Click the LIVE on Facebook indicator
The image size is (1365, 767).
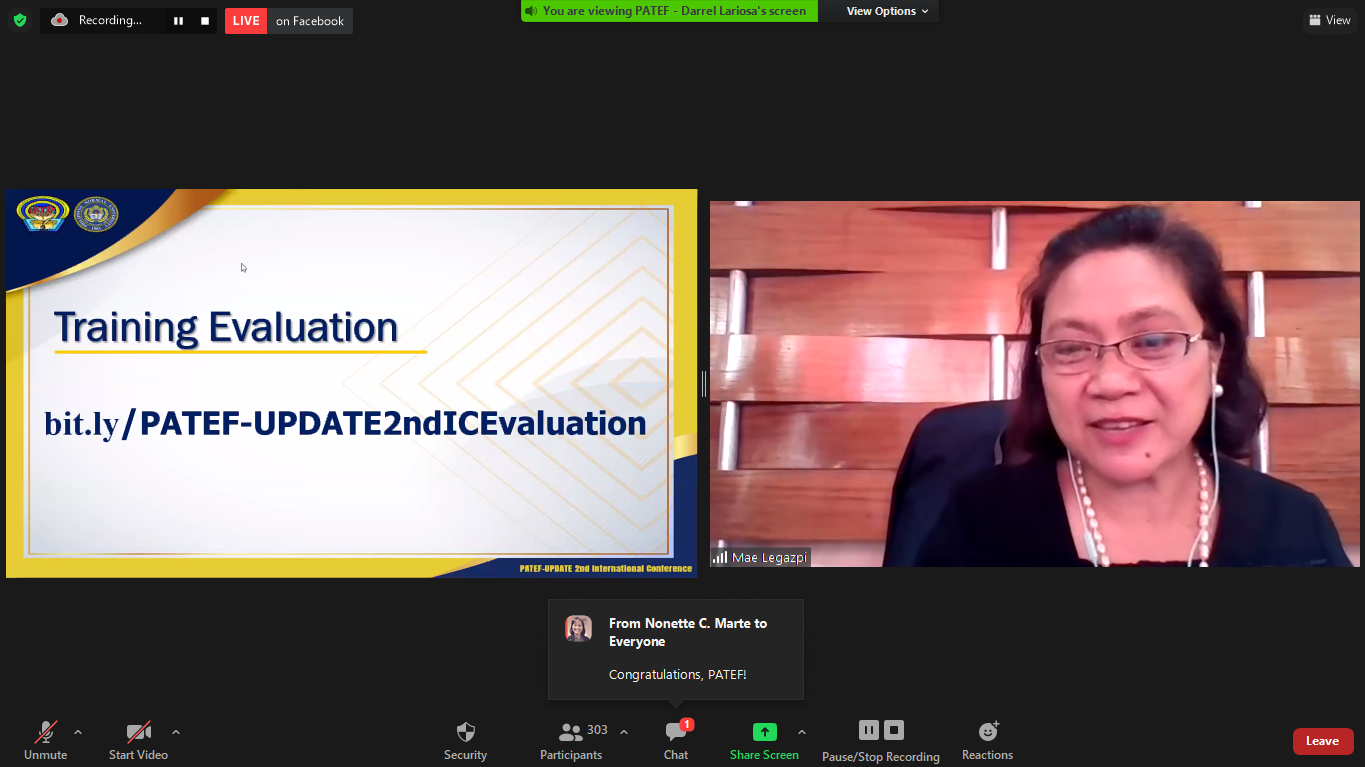tap(288, 21)
